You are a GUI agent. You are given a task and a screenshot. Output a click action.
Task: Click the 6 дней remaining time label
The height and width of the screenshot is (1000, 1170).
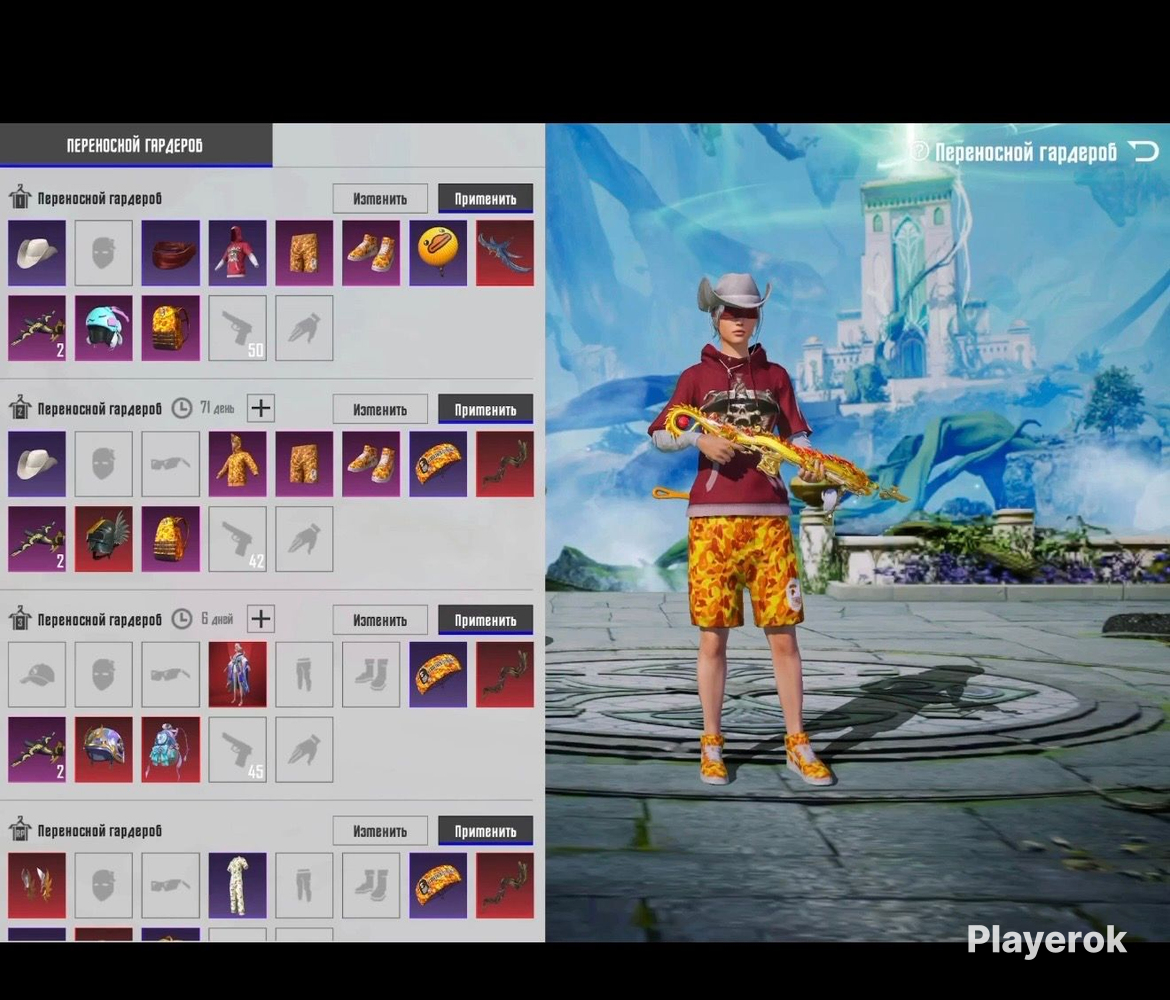tap(217, 619)
